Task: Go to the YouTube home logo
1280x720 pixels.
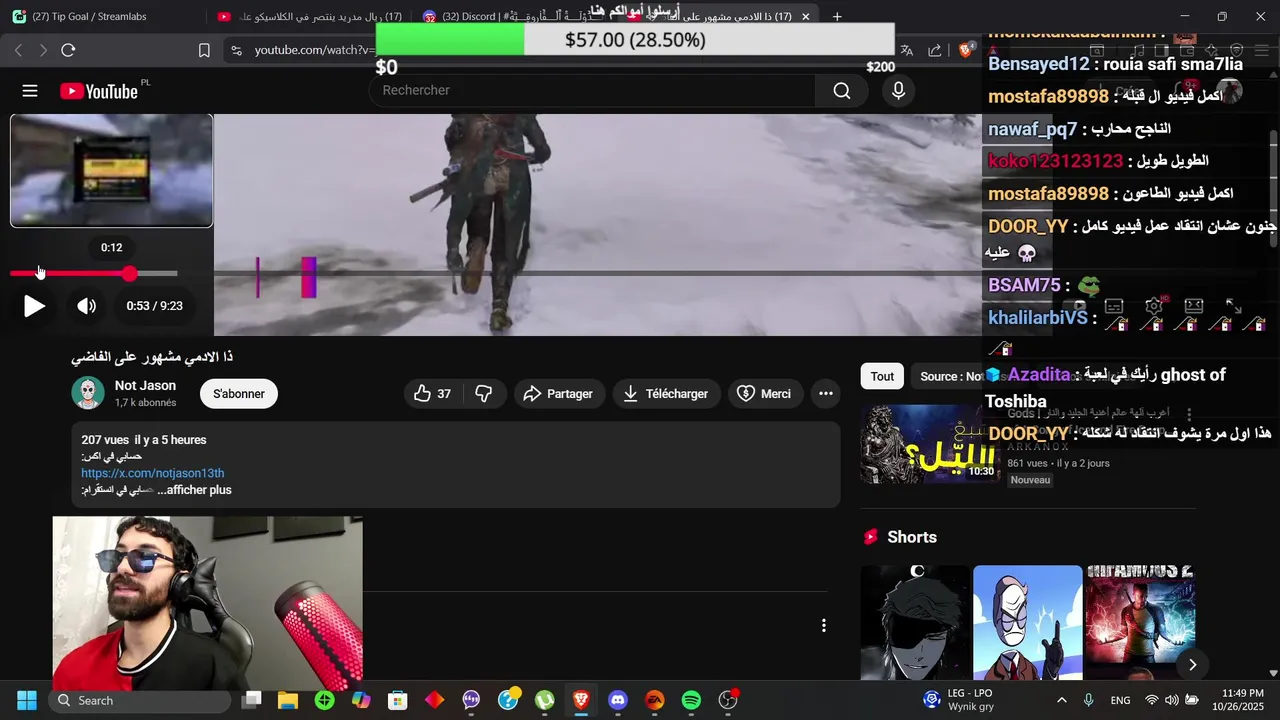Action: pos(99,91)
